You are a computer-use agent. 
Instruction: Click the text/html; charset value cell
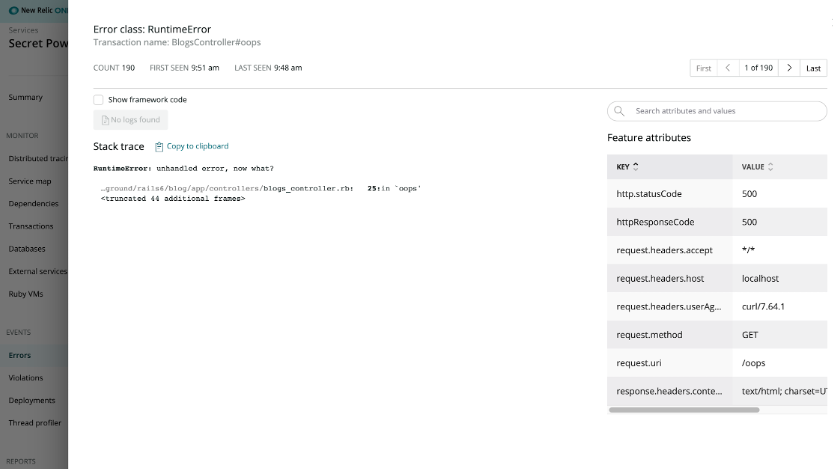click(x=779, y=391)
